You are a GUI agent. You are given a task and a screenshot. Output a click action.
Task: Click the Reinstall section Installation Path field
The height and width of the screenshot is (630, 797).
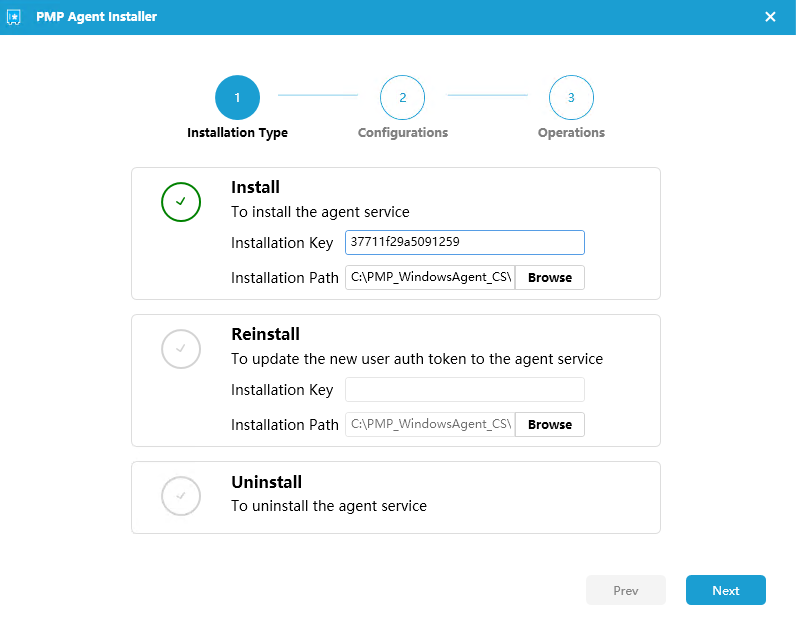[430, 425]
